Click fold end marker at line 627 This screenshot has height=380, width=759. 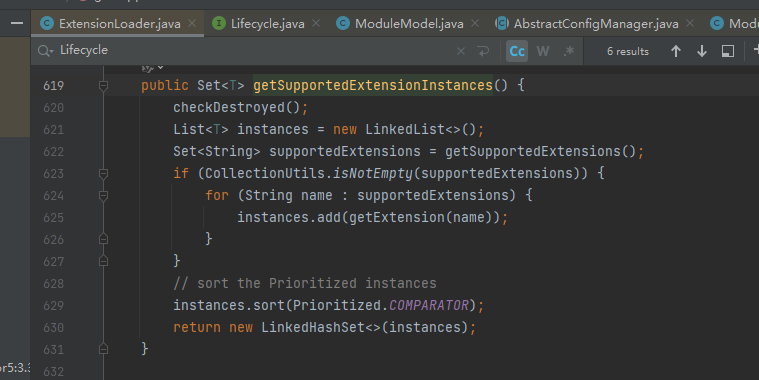click(103, 261)
